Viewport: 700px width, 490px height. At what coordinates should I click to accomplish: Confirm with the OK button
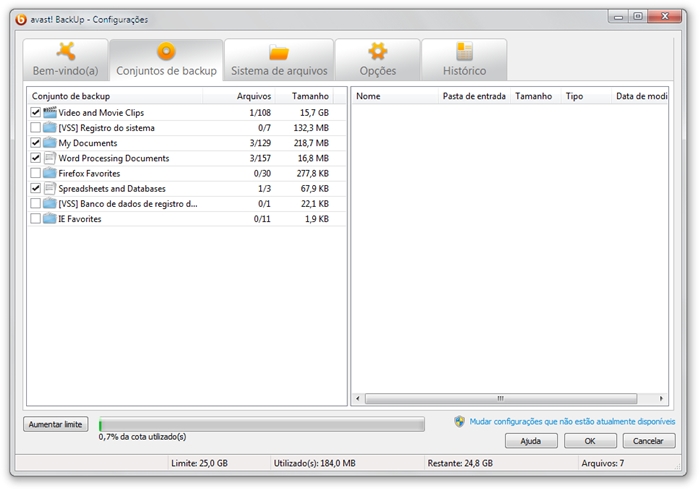point(590,441)
